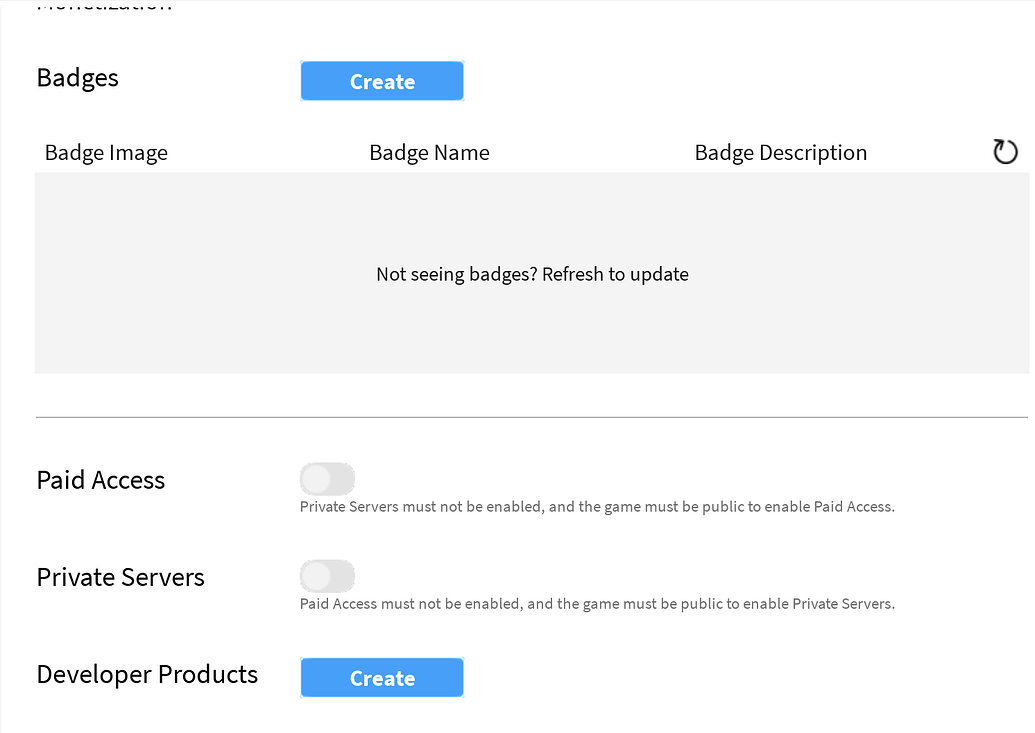
Task: Click the horizontal divider below badges table
Action: point(532,417)
